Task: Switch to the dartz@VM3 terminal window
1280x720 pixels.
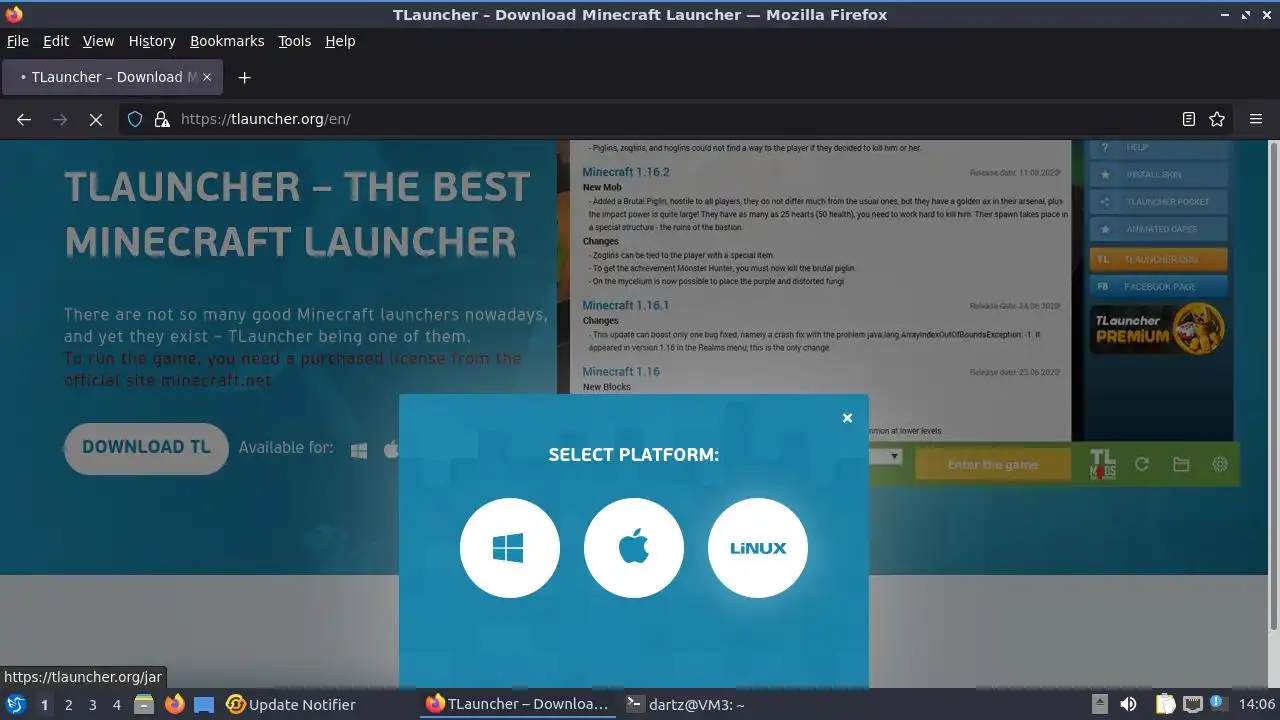Action: [x=686, y=704]
